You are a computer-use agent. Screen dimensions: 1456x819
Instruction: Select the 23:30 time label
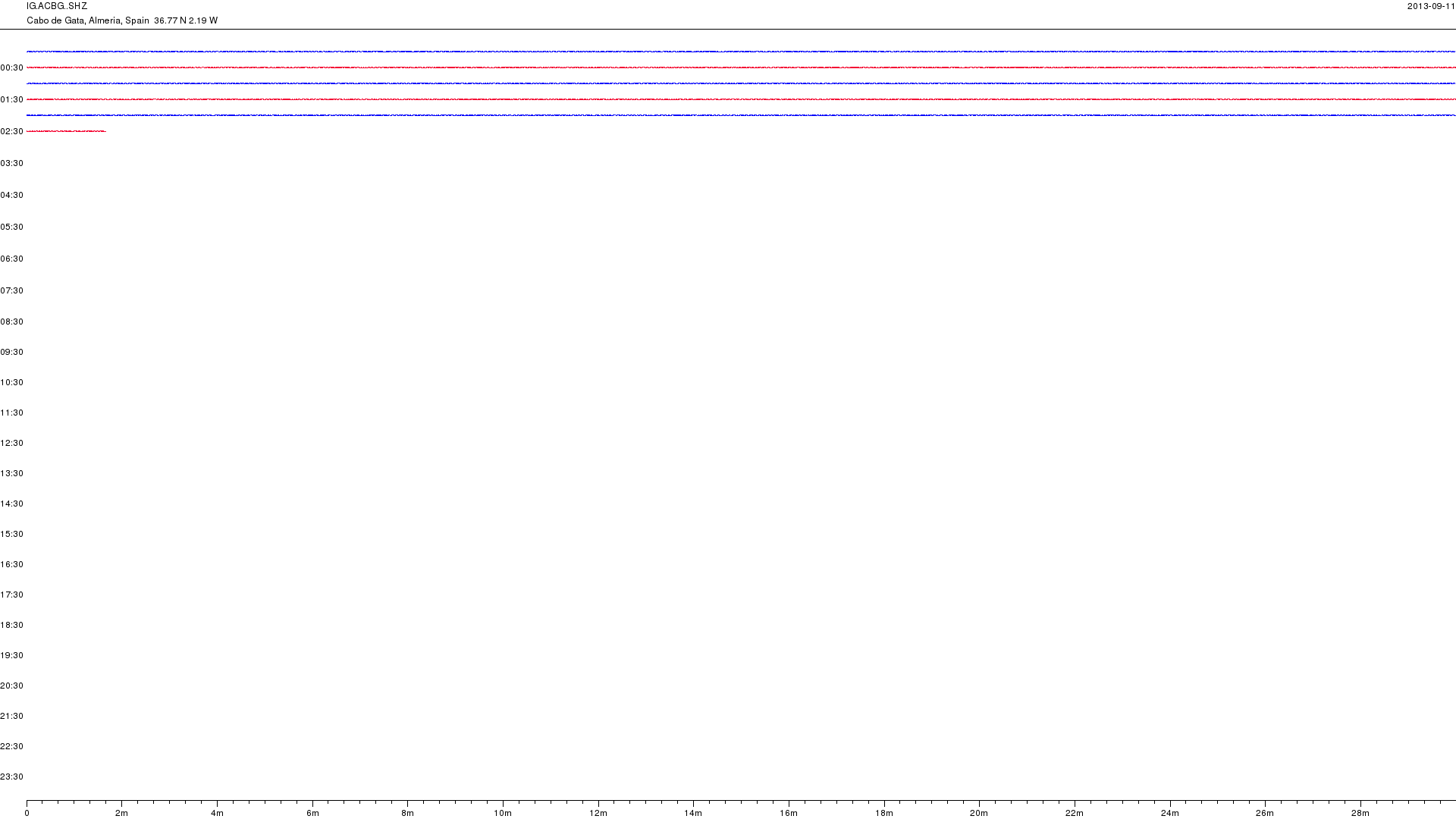[11, 777]
